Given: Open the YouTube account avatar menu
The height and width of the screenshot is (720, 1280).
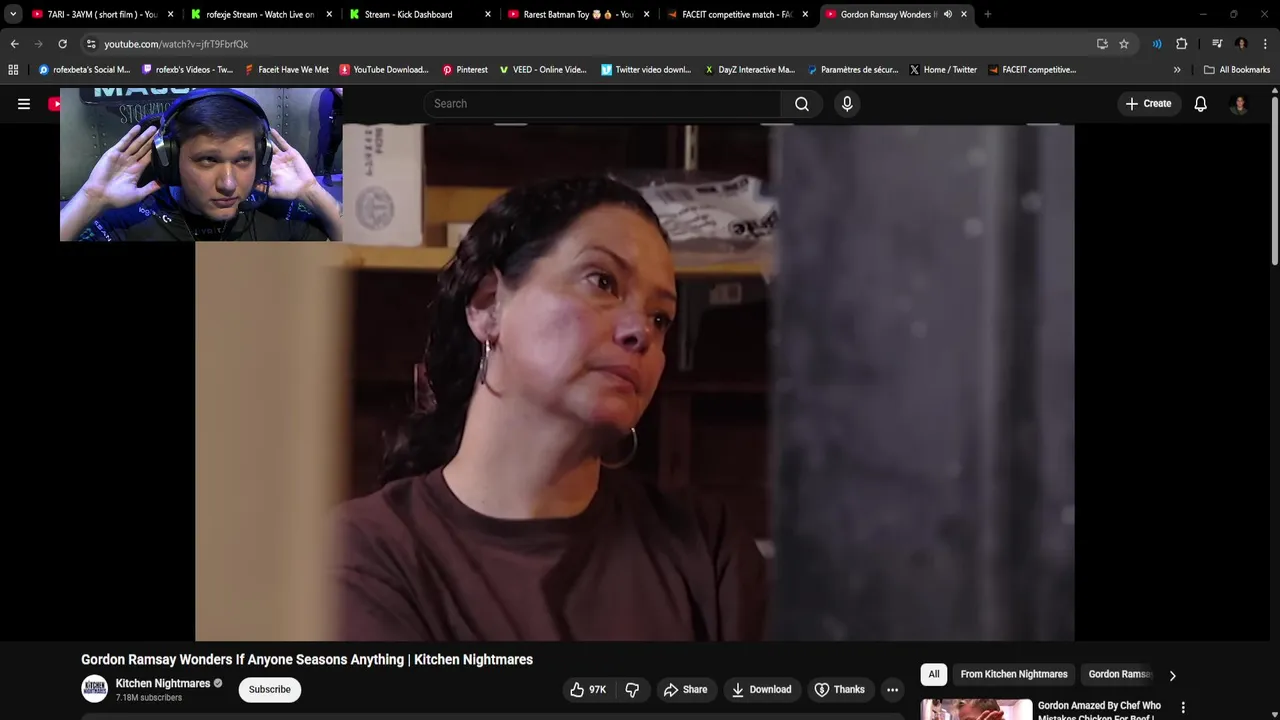Looking at the screenshot, I should 1239,104.
